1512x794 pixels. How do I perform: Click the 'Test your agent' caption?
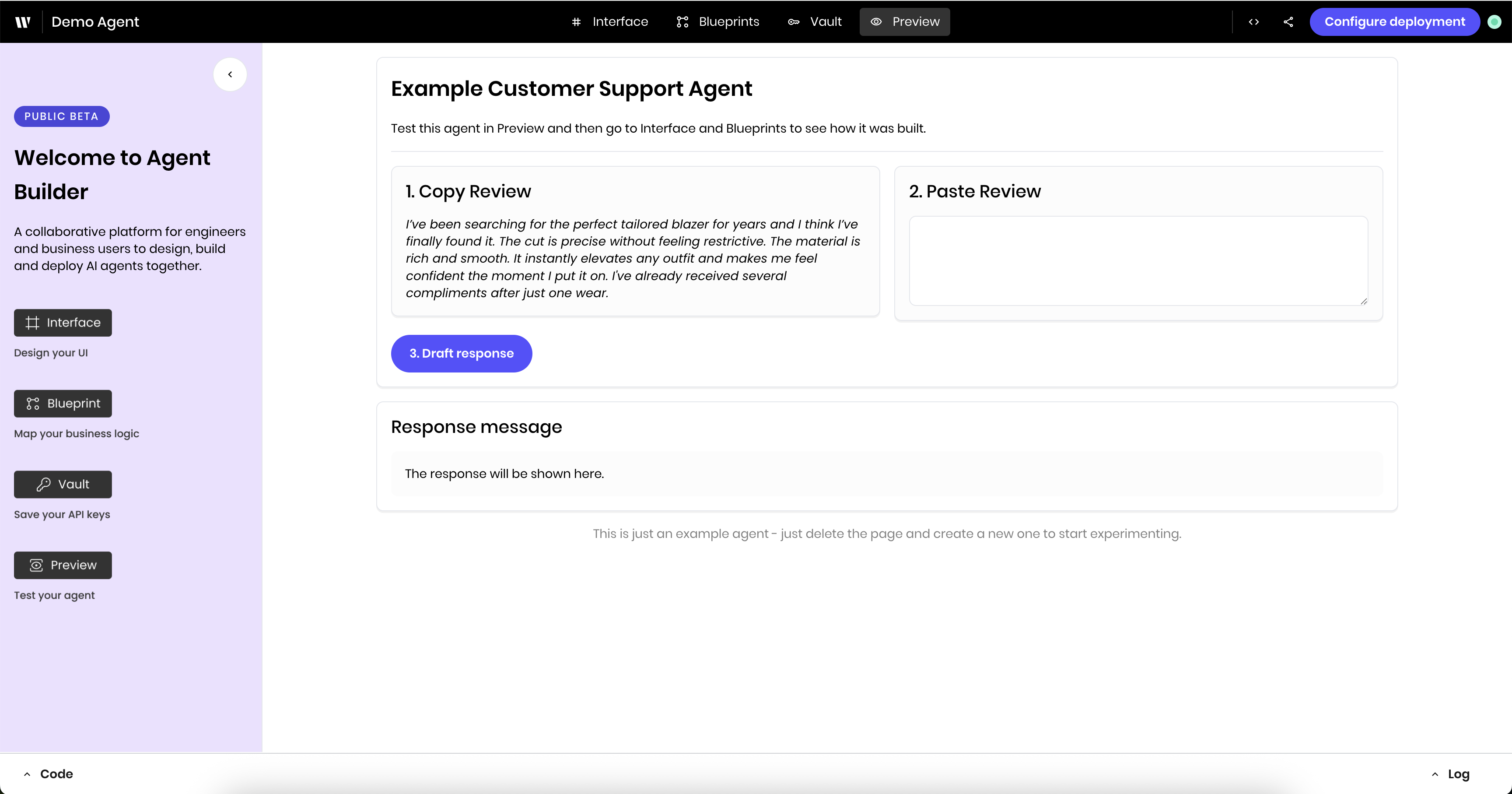click(x=54, y=595)
